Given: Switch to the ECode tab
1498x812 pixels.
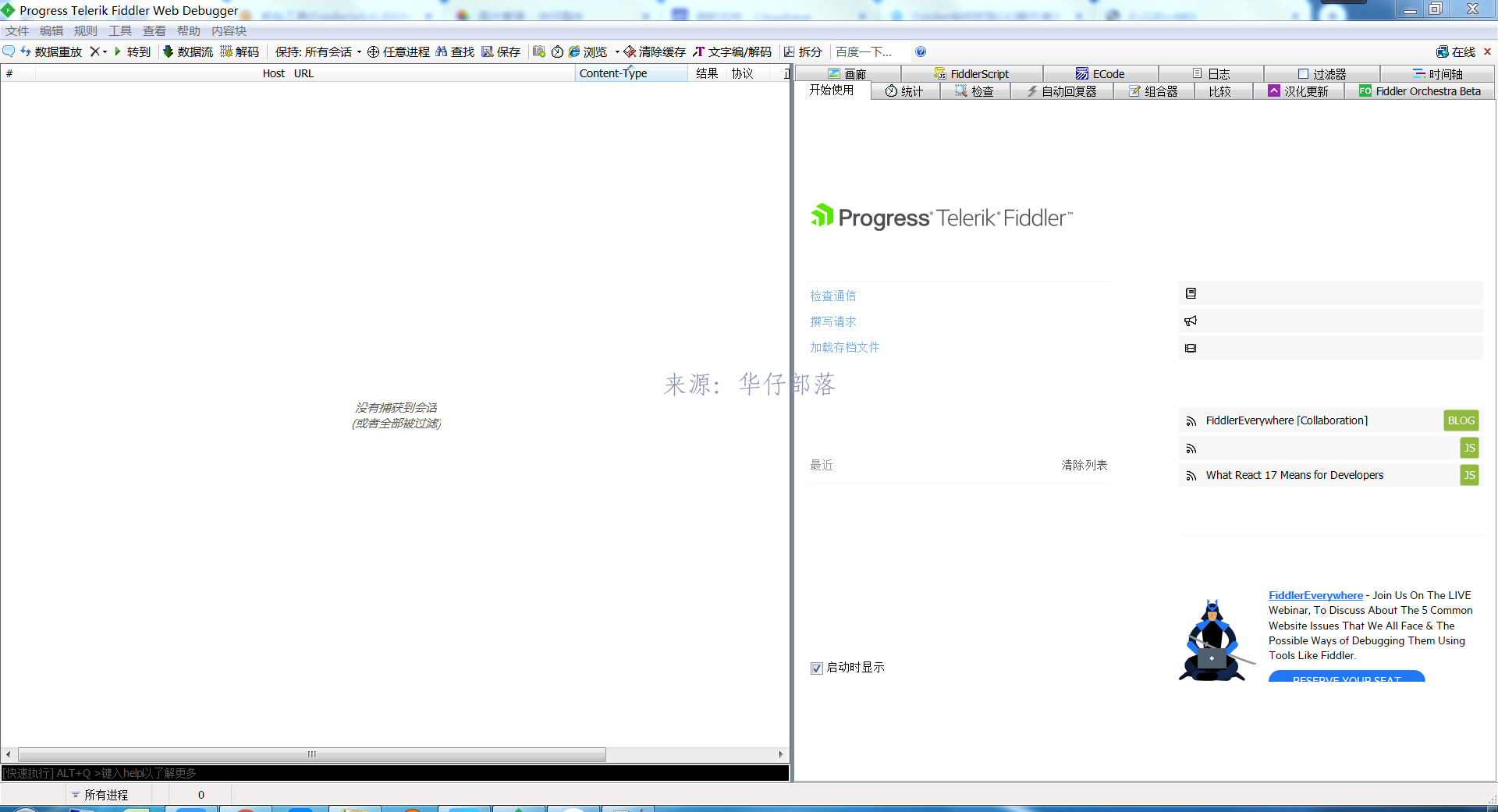Looking at the screenshot, I should point(1100,73).
